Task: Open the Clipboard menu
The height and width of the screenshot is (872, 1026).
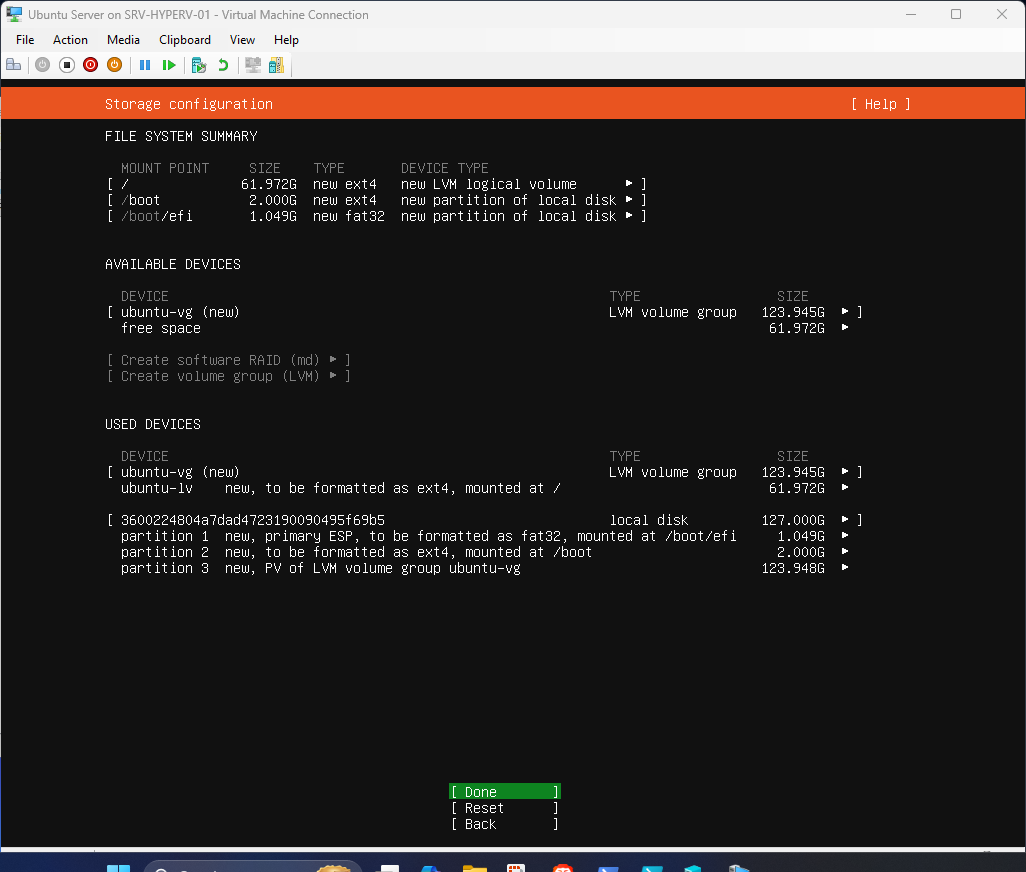Action: click(184, 40)
